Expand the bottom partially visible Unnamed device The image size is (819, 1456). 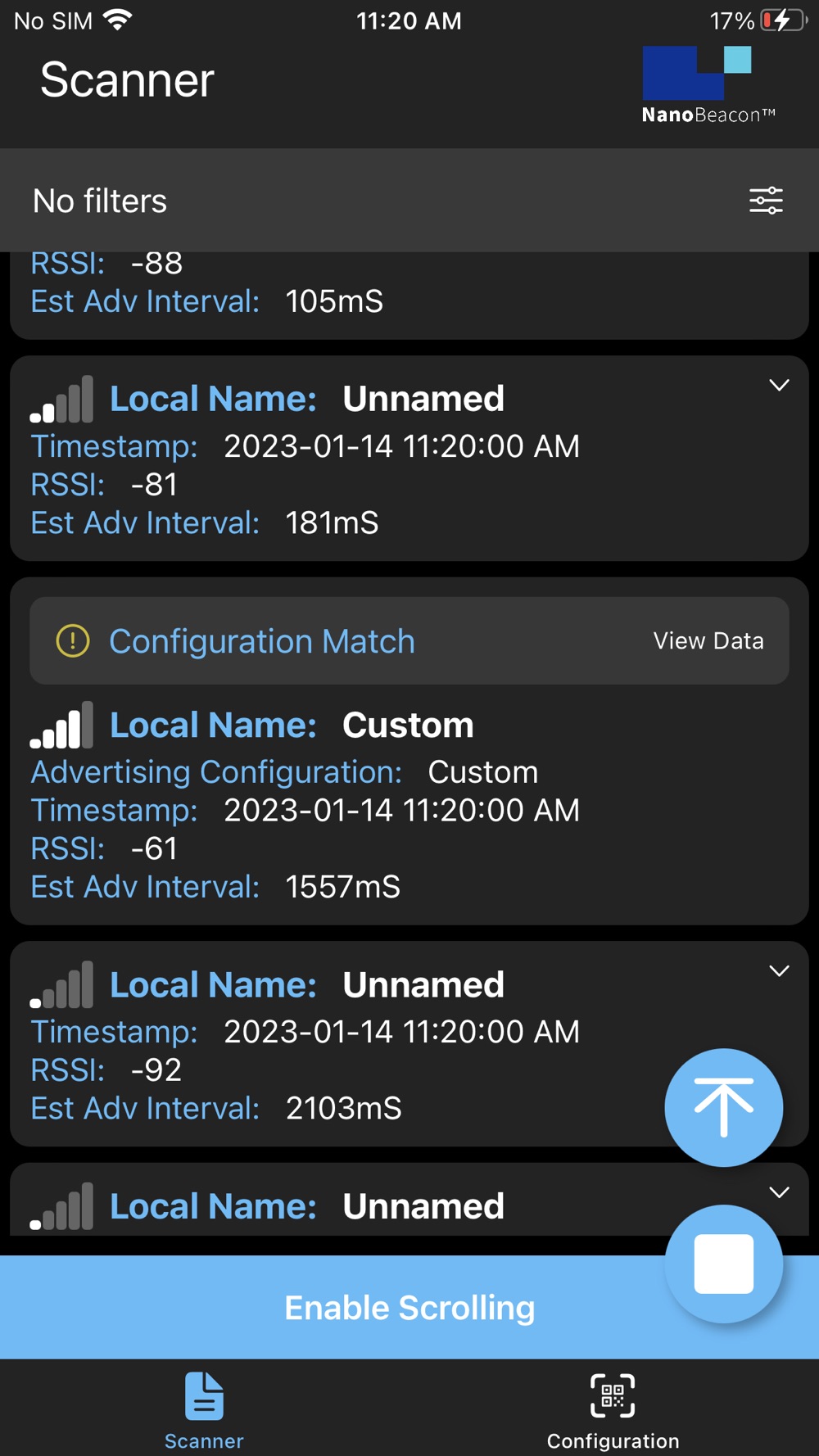point(779,1192)
